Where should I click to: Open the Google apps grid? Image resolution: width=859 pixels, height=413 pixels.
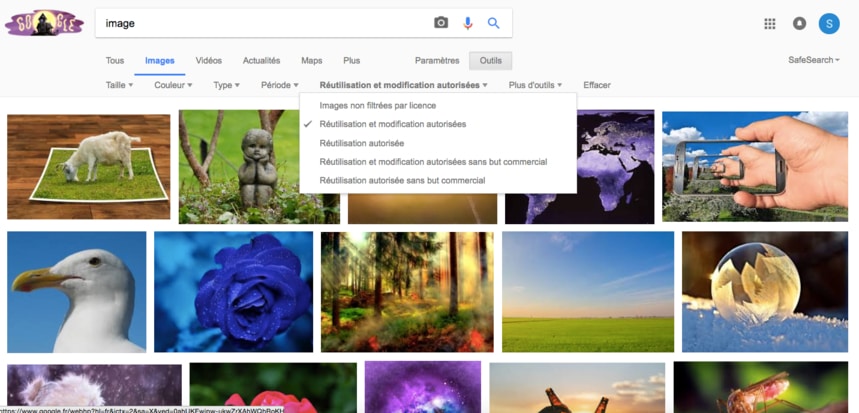click(x=770, y=24)
